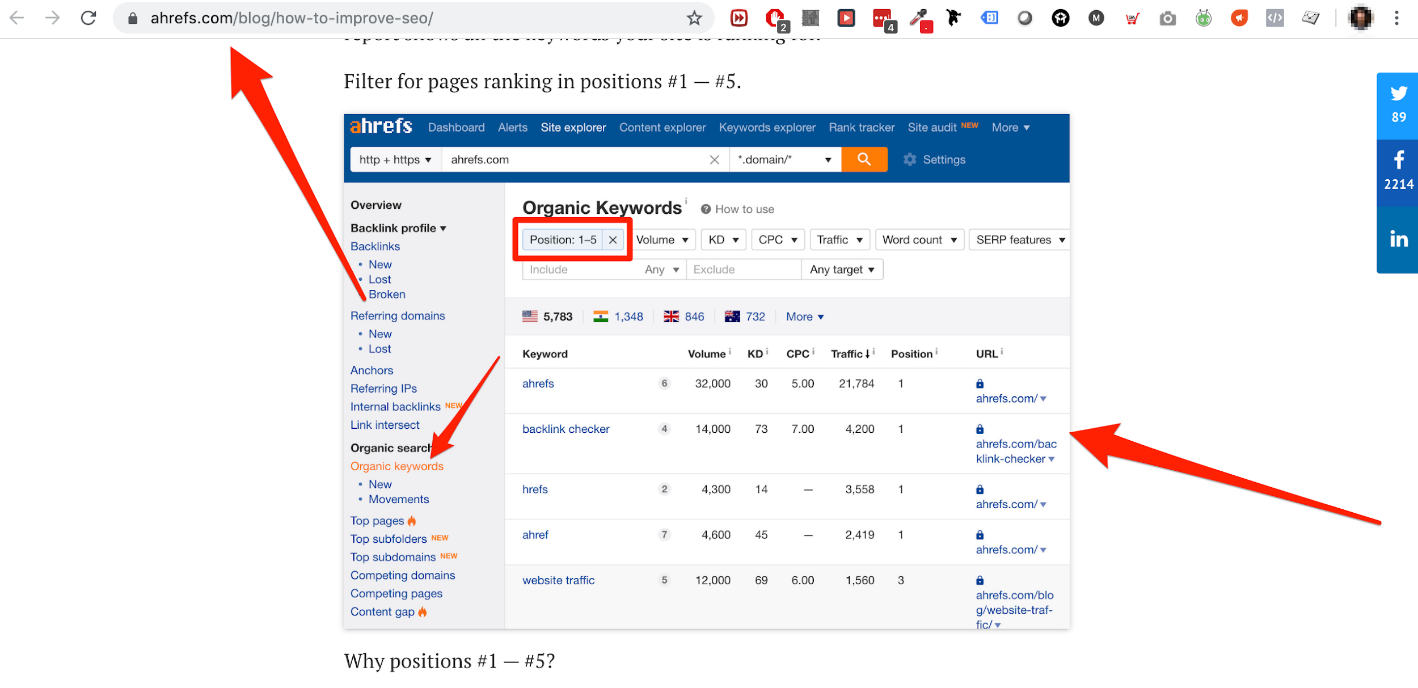Reload the current page
This screenshot has height=688, width=1418.
(88, 18)
